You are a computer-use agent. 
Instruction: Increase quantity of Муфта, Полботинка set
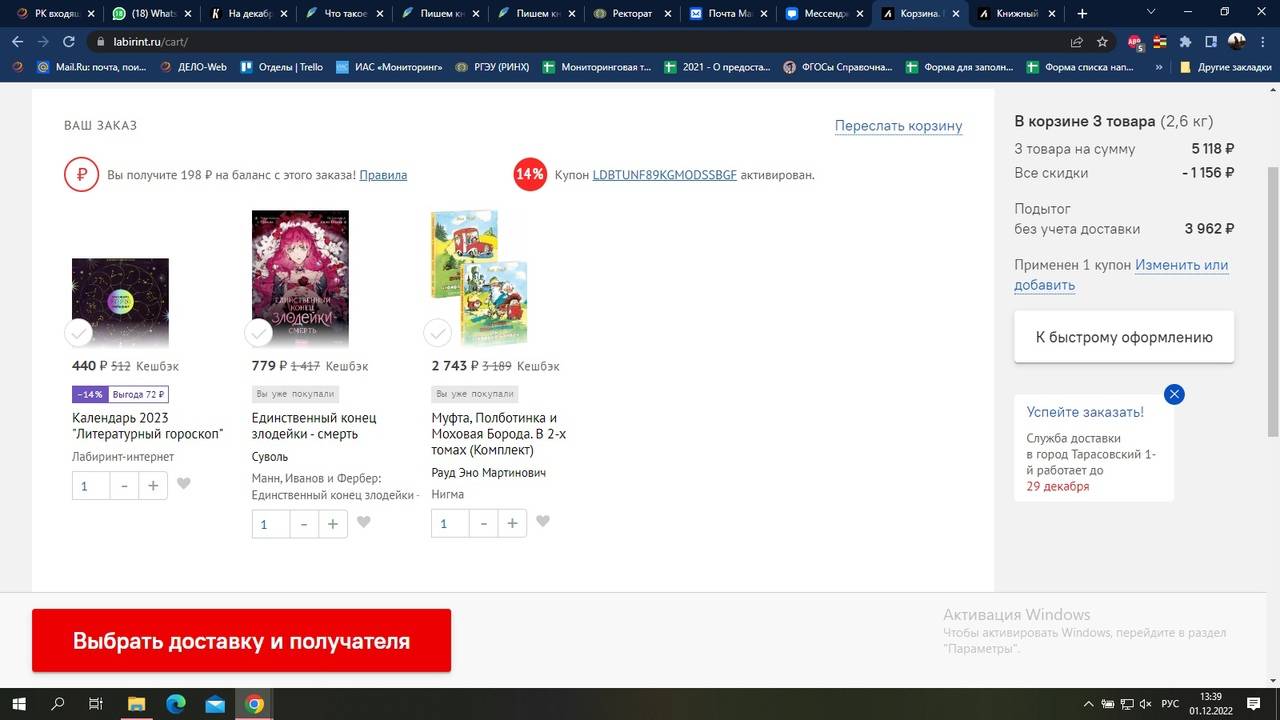(512, 524)
